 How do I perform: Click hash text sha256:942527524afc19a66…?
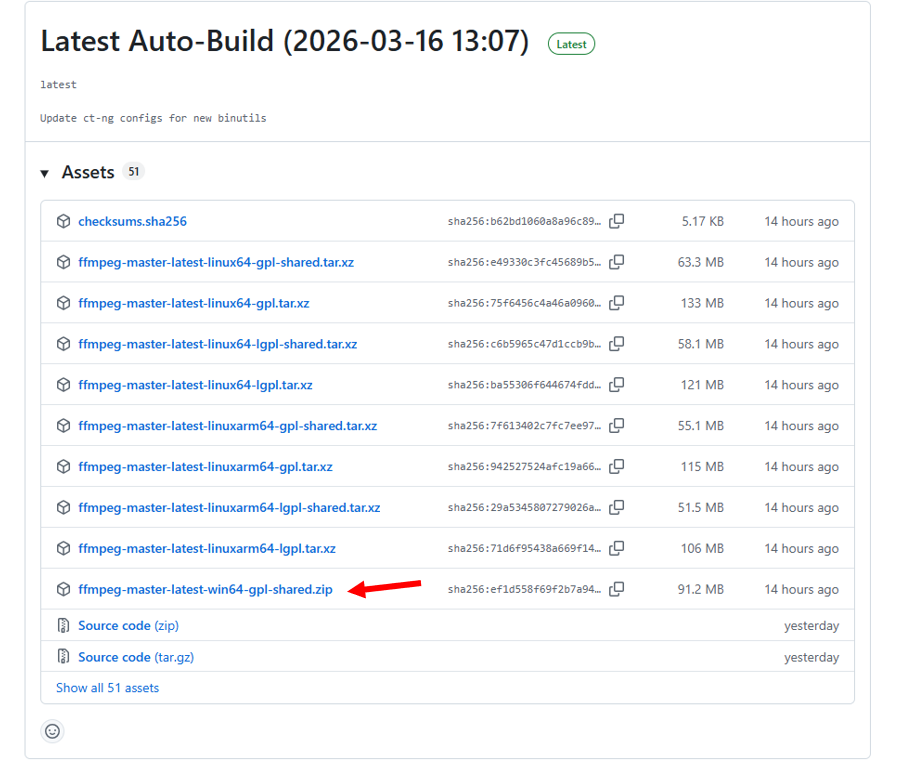click(x=524, y=467)
